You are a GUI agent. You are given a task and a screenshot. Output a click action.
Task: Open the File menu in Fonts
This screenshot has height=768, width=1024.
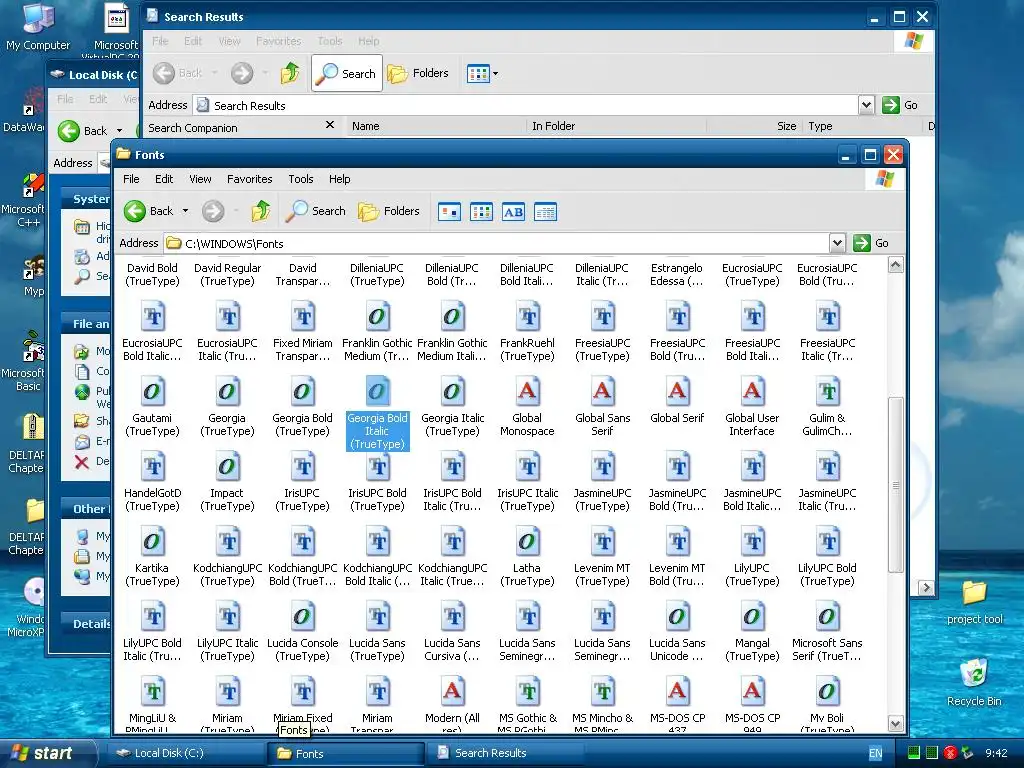(131, 179)
